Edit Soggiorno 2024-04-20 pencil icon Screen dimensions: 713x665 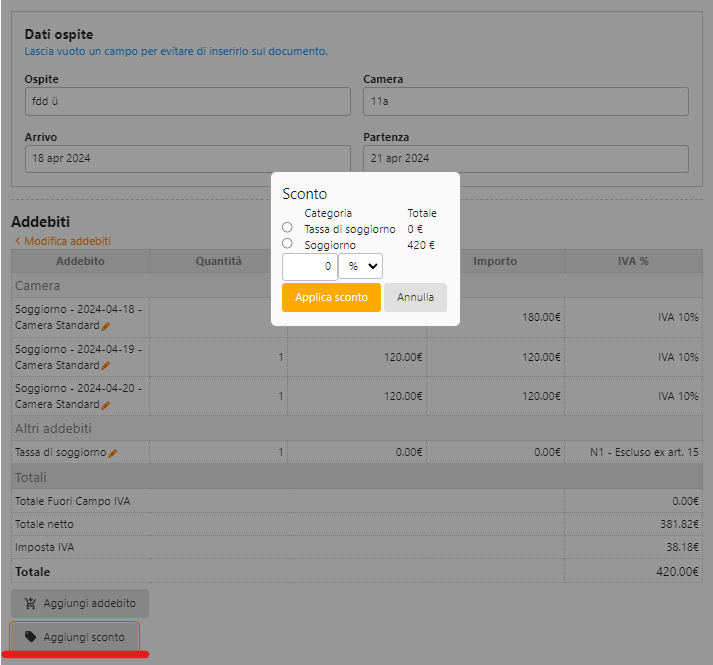[x=106, y=404]
